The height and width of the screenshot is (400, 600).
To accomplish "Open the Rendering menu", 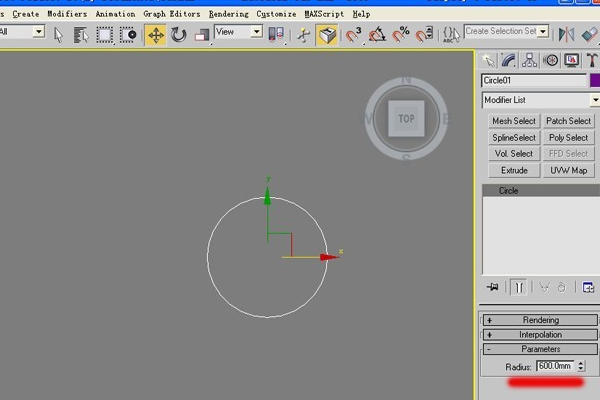I will click(228, 14).
